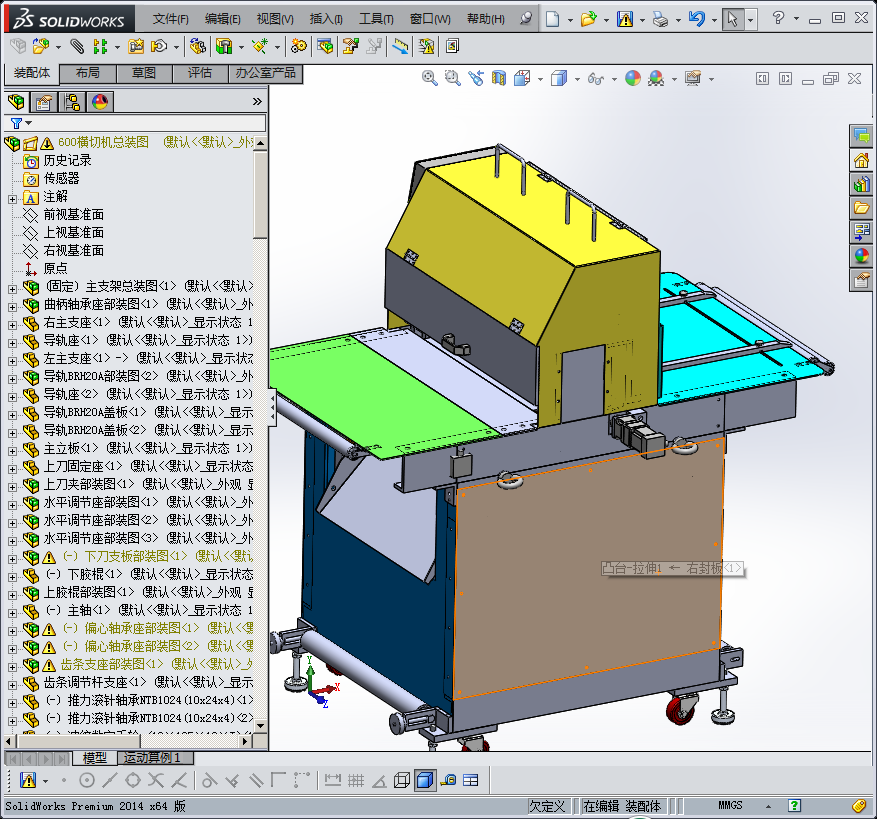
Task: Click the Edit Appearance color ball icon
Action: 633,78
